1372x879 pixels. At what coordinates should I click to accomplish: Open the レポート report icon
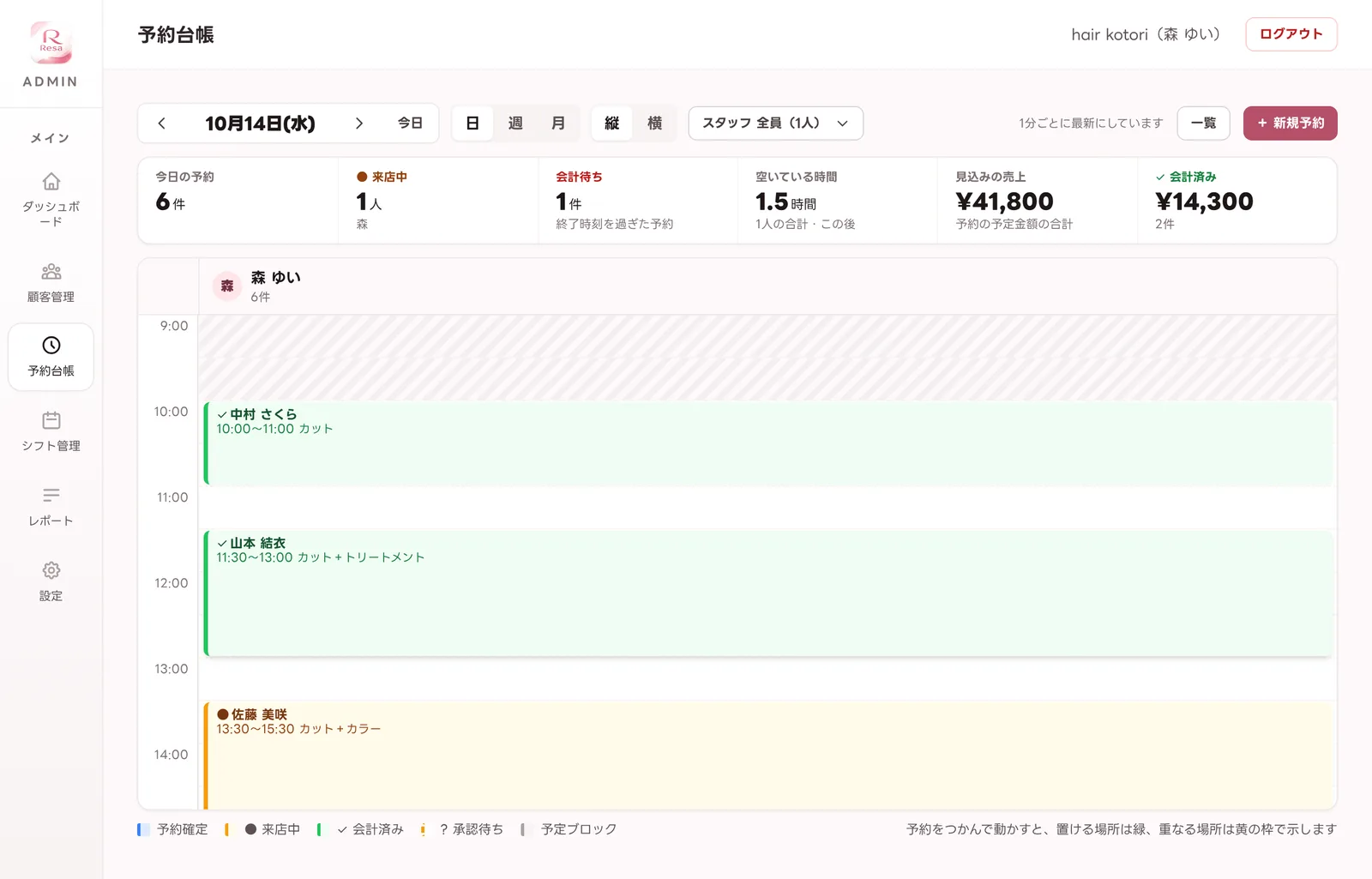[x=51, y=496]
